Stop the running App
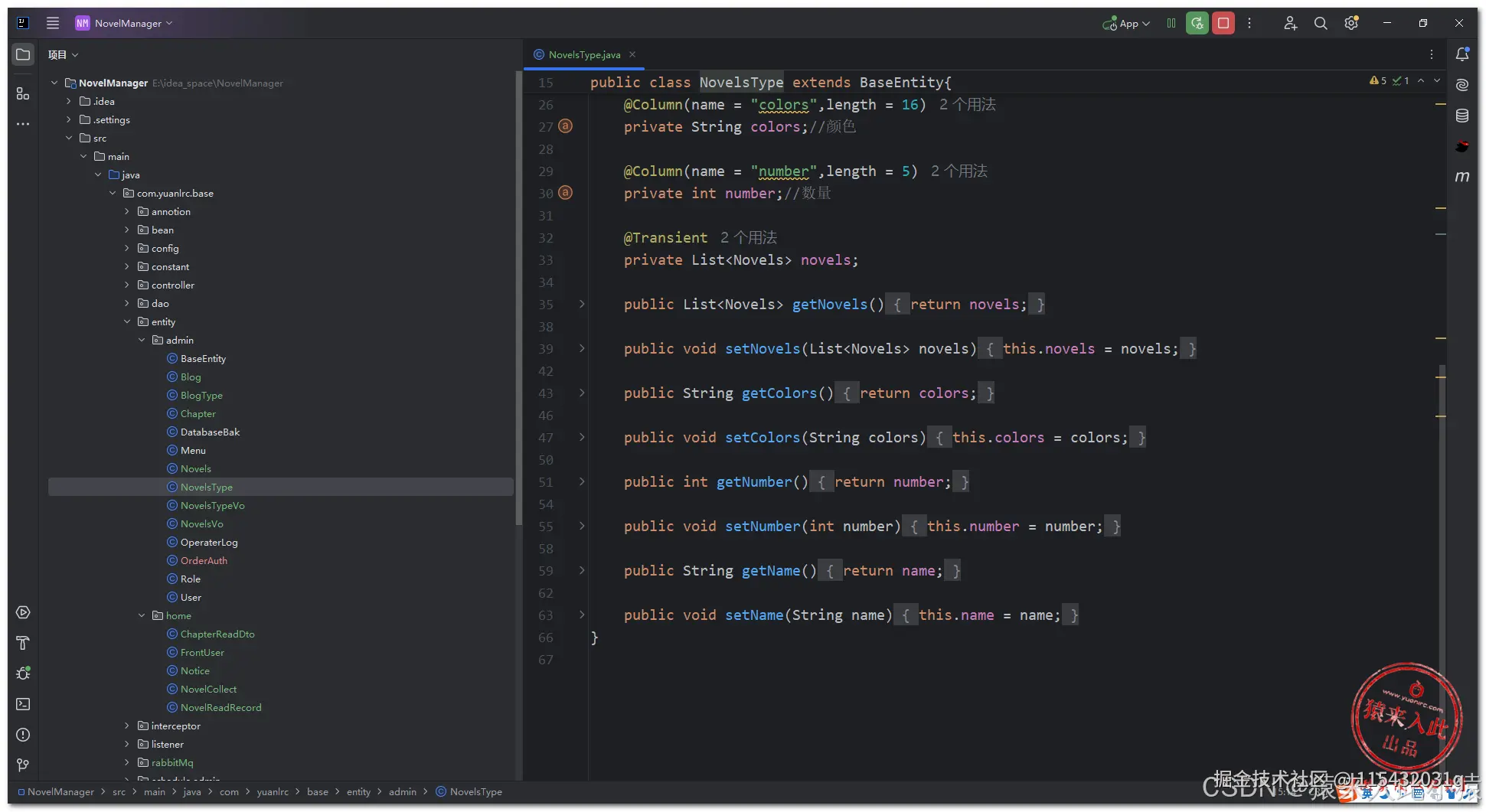The height and width of the screenshot is (812, 1486). [x=1223, y=23]
